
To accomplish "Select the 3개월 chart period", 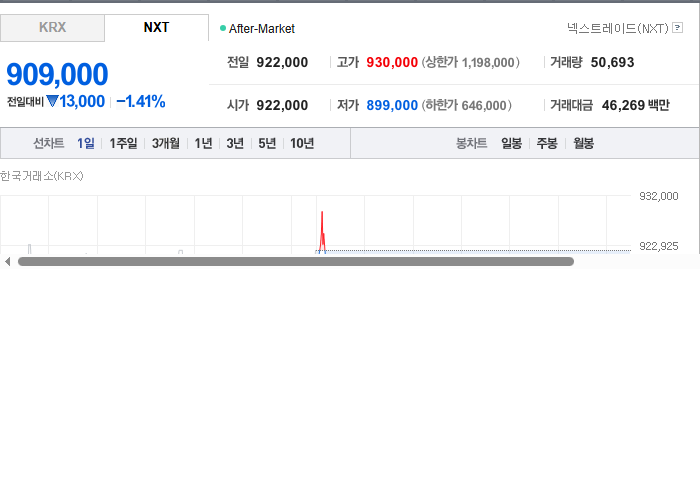I will [x=166, y=143].
